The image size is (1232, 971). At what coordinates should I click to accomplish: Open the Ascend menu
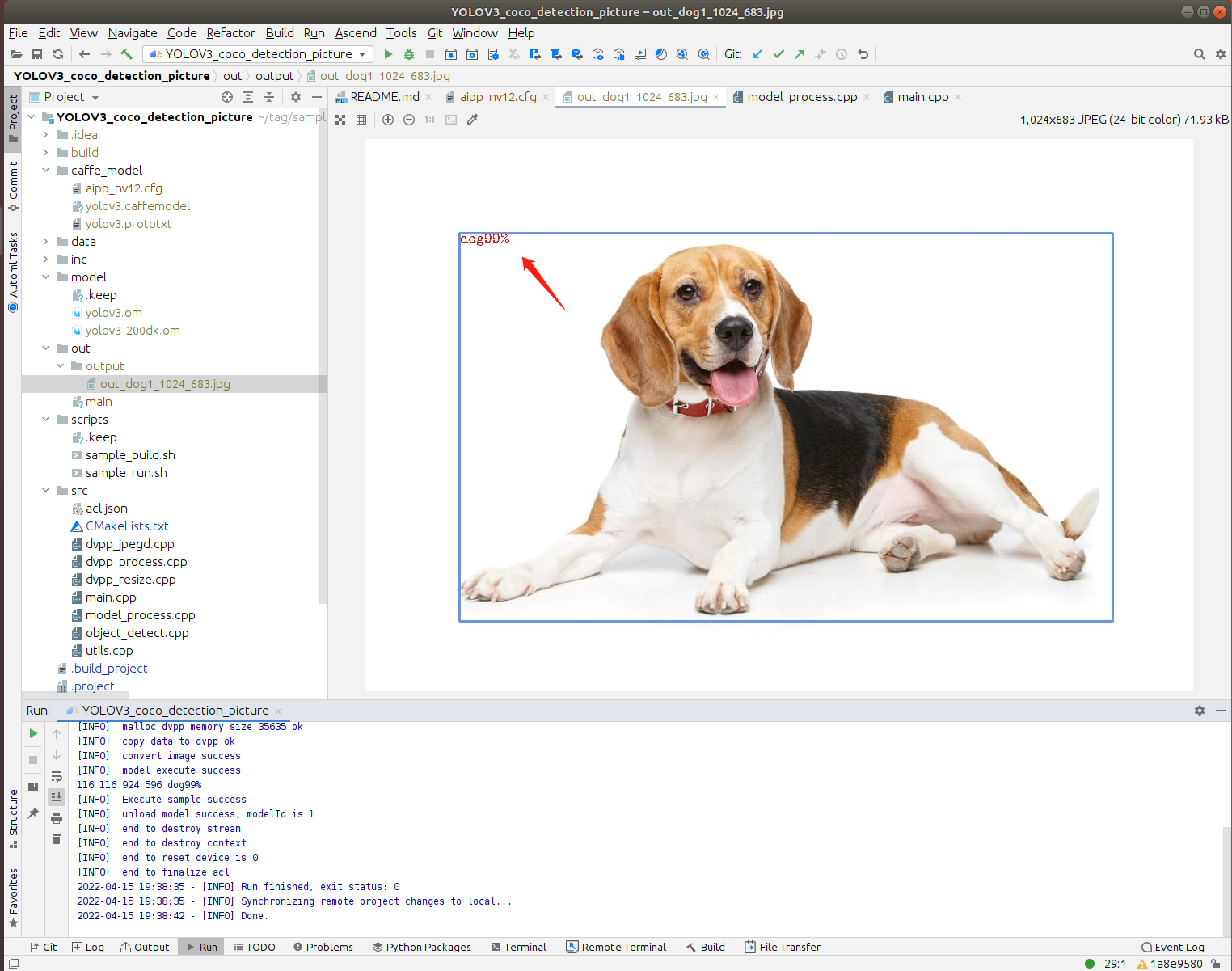coord(356,33)
